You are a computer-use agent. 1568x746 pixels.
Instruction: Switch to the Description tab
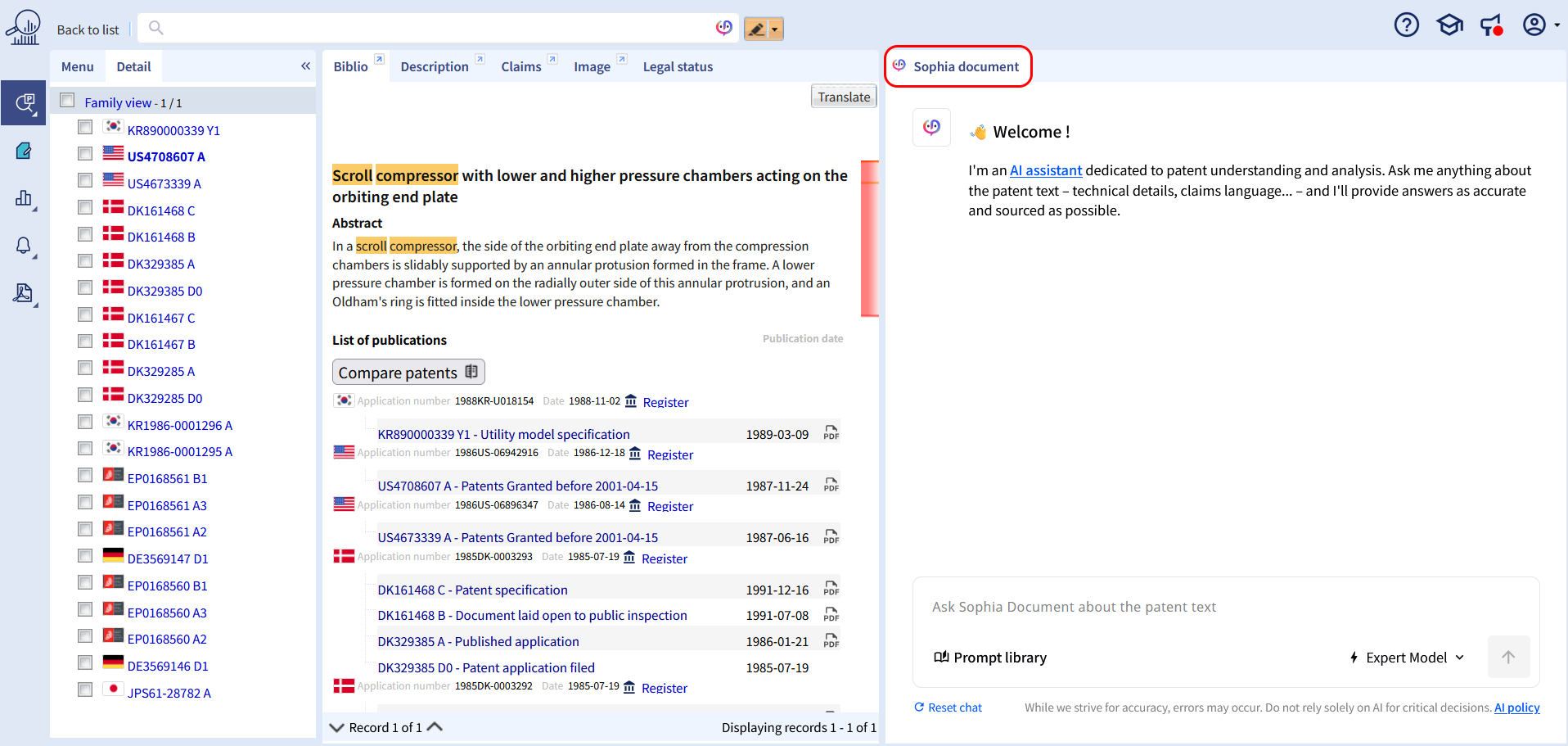pos(435,67)
